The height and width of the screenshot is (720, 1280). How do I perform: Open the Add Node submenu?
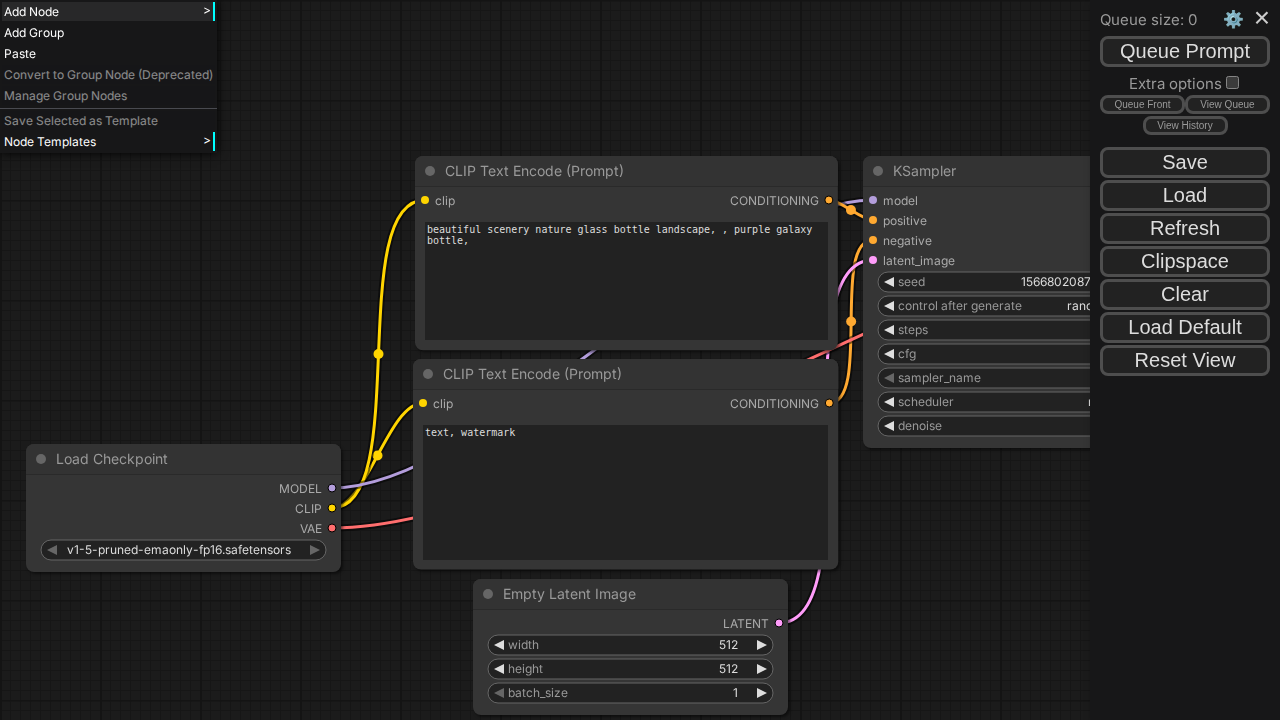tap(108, 12)
